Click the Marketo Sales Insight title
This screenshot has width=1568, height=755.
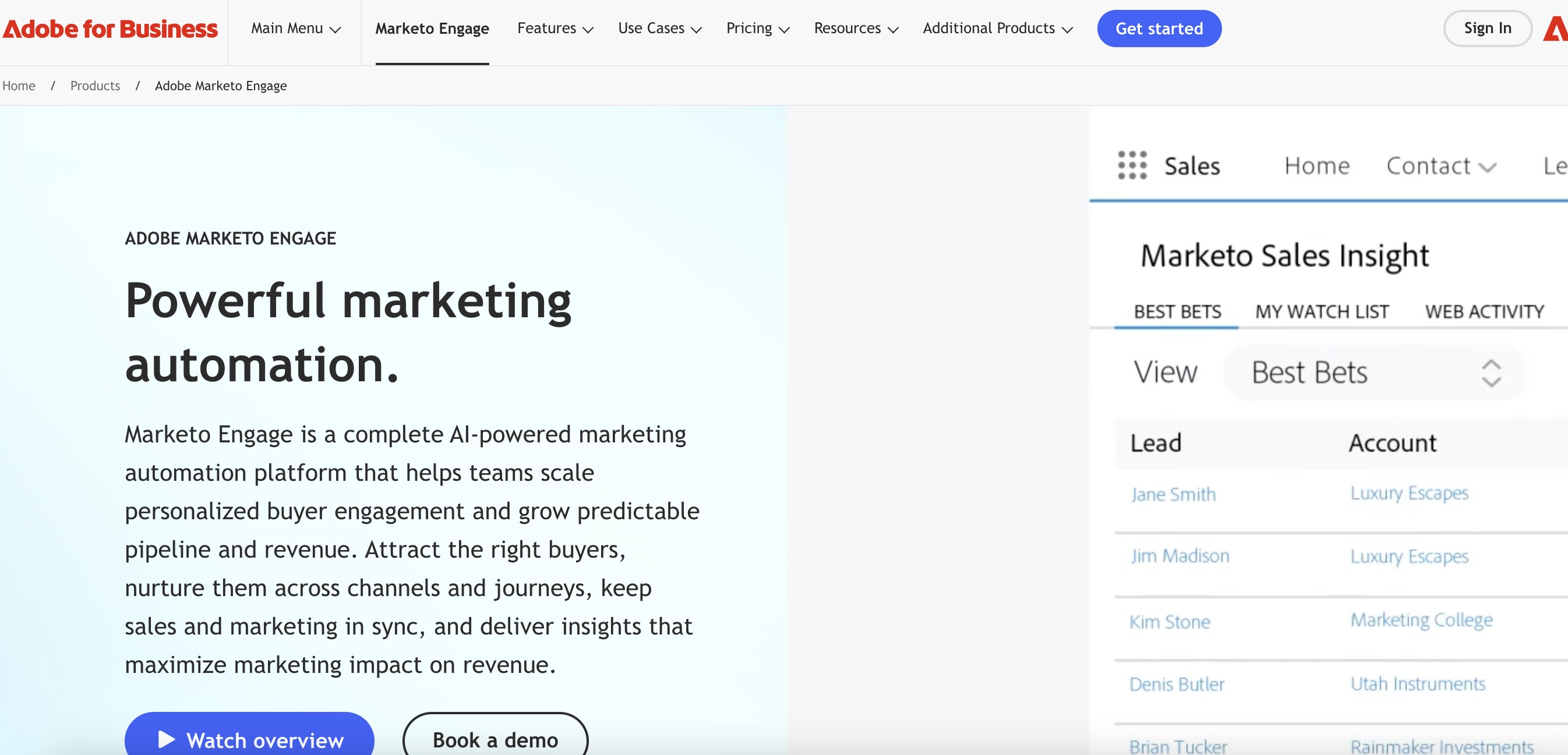click(1284, 256)
